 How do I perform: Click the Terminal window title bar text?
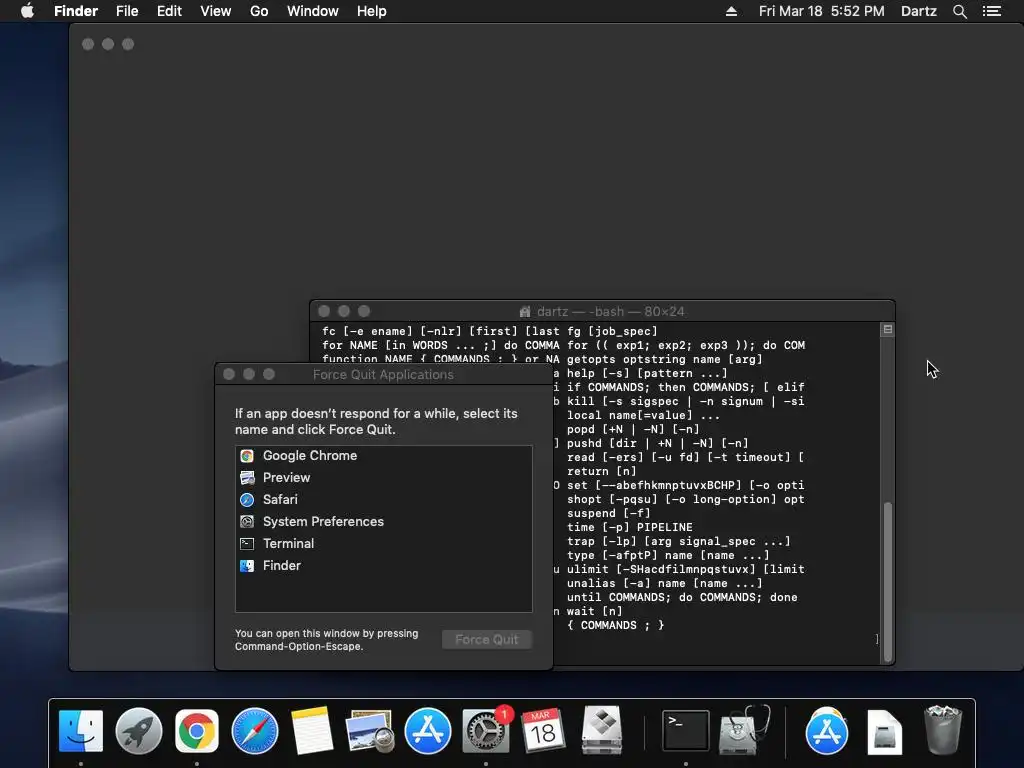610,312
